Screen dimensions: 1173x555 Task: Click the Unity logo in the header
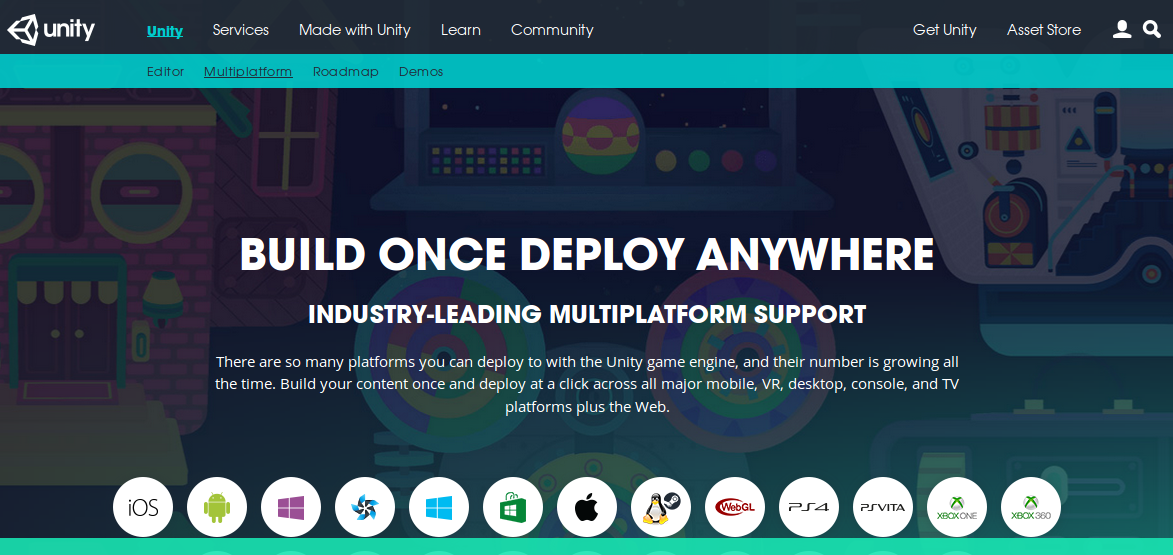pyautogui.click(x=51, y=30)
